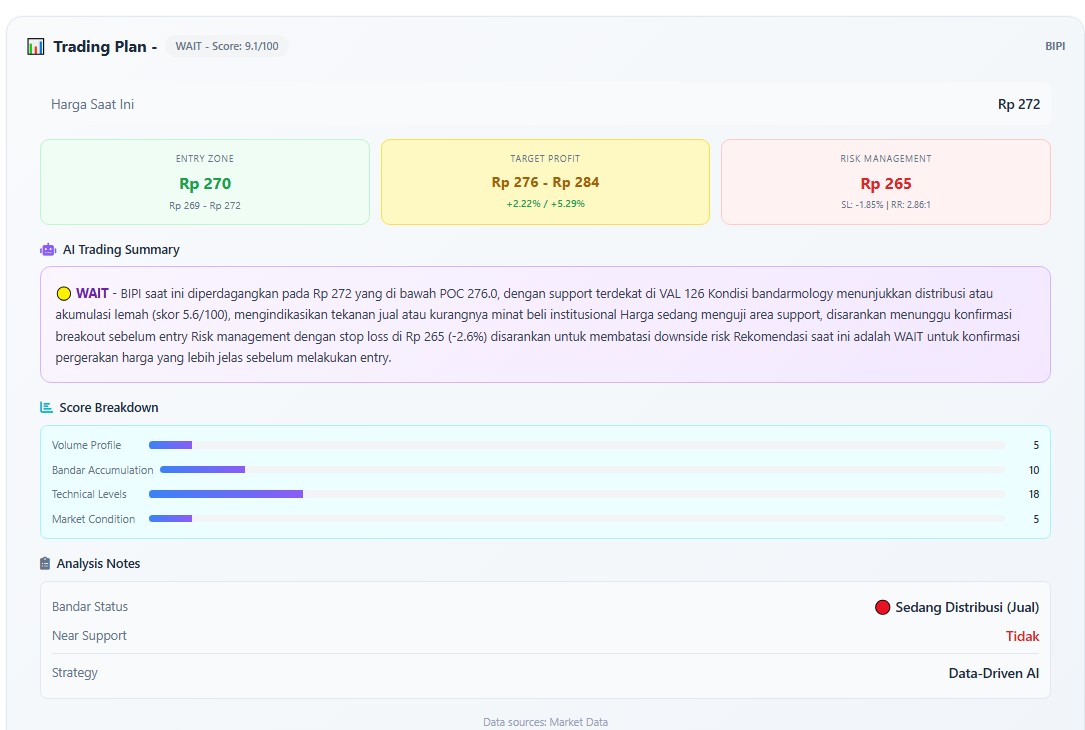Viewport: 1085px width, 730px height.
Task: Click the BIPI ticker label
Action: click(x=1054, y=46)
